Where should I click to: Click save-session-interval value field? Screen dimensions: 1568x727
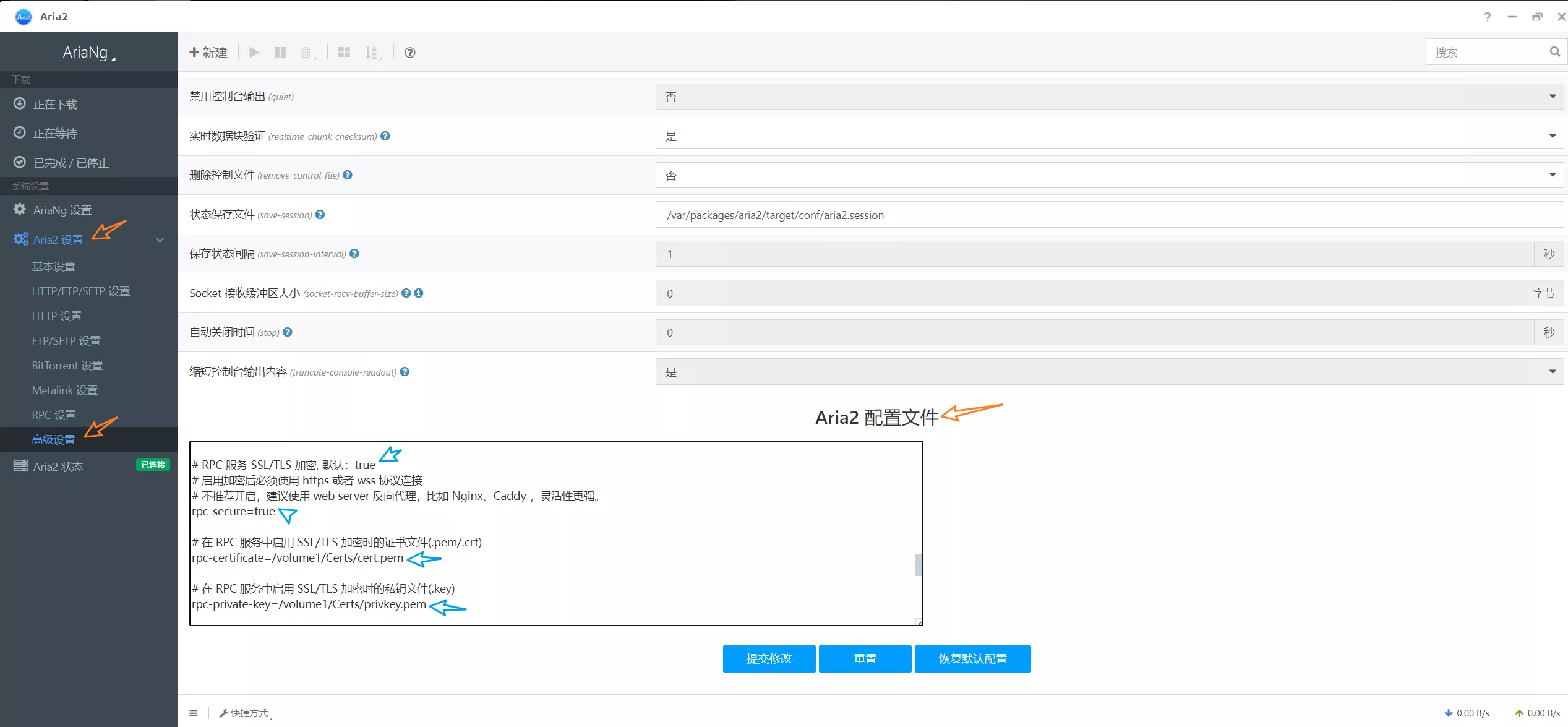1095,254
